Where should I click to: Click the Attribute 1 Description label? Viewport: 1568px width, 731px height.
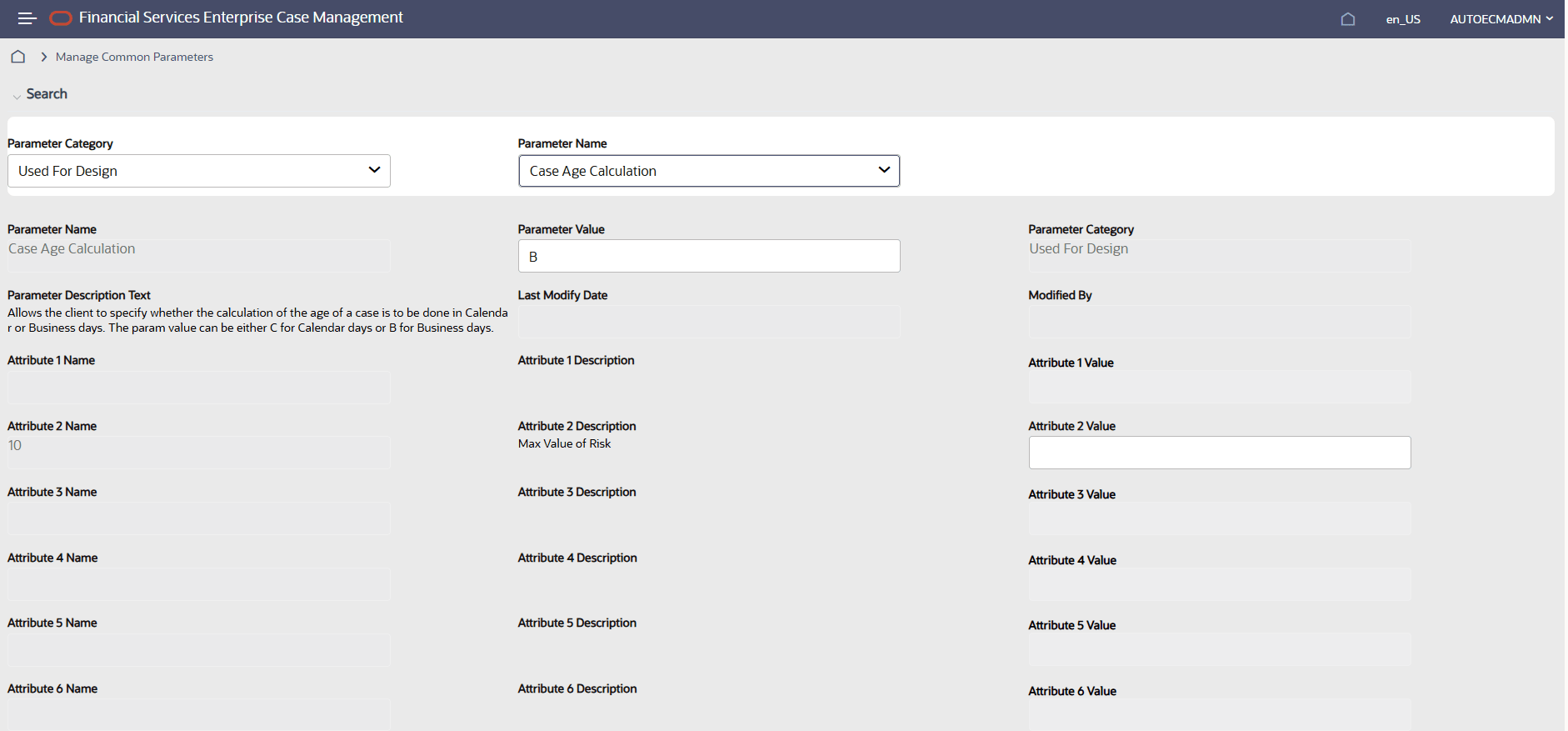click(x=576, y=360)
